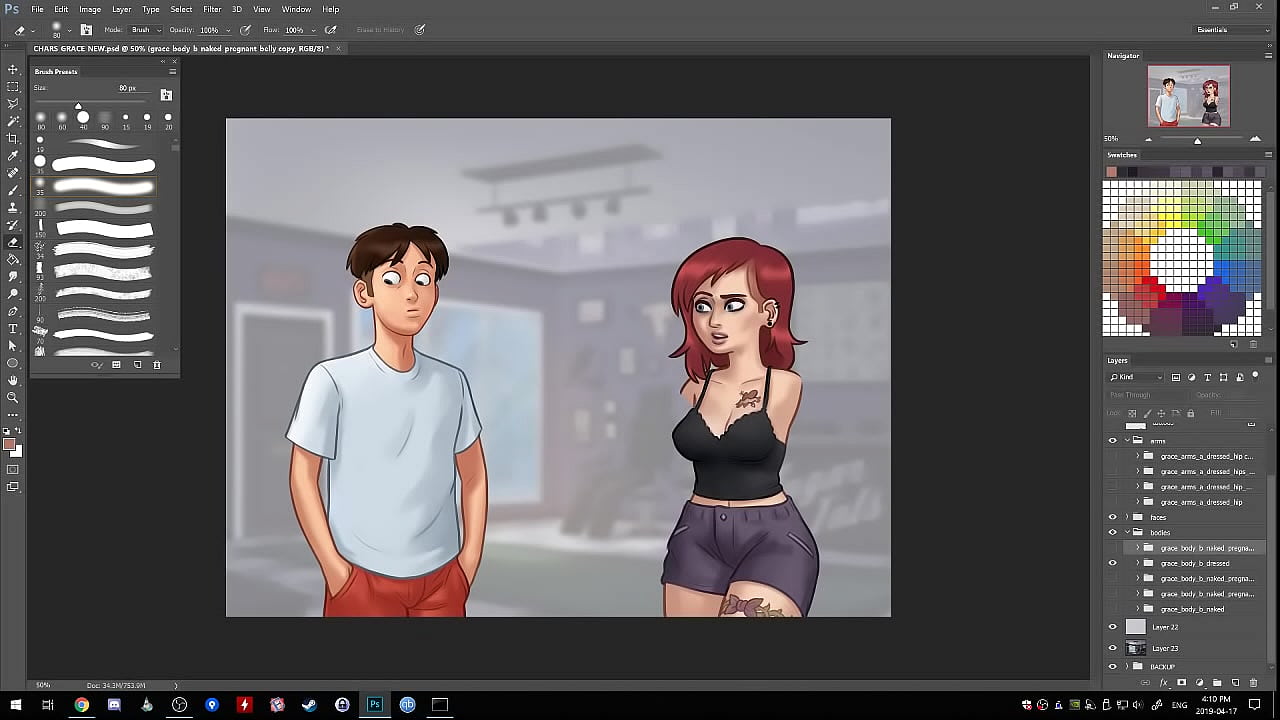Select the Clone Stamp tool
The height and width of the screenshot is (720, 1280).
(13, 207)
